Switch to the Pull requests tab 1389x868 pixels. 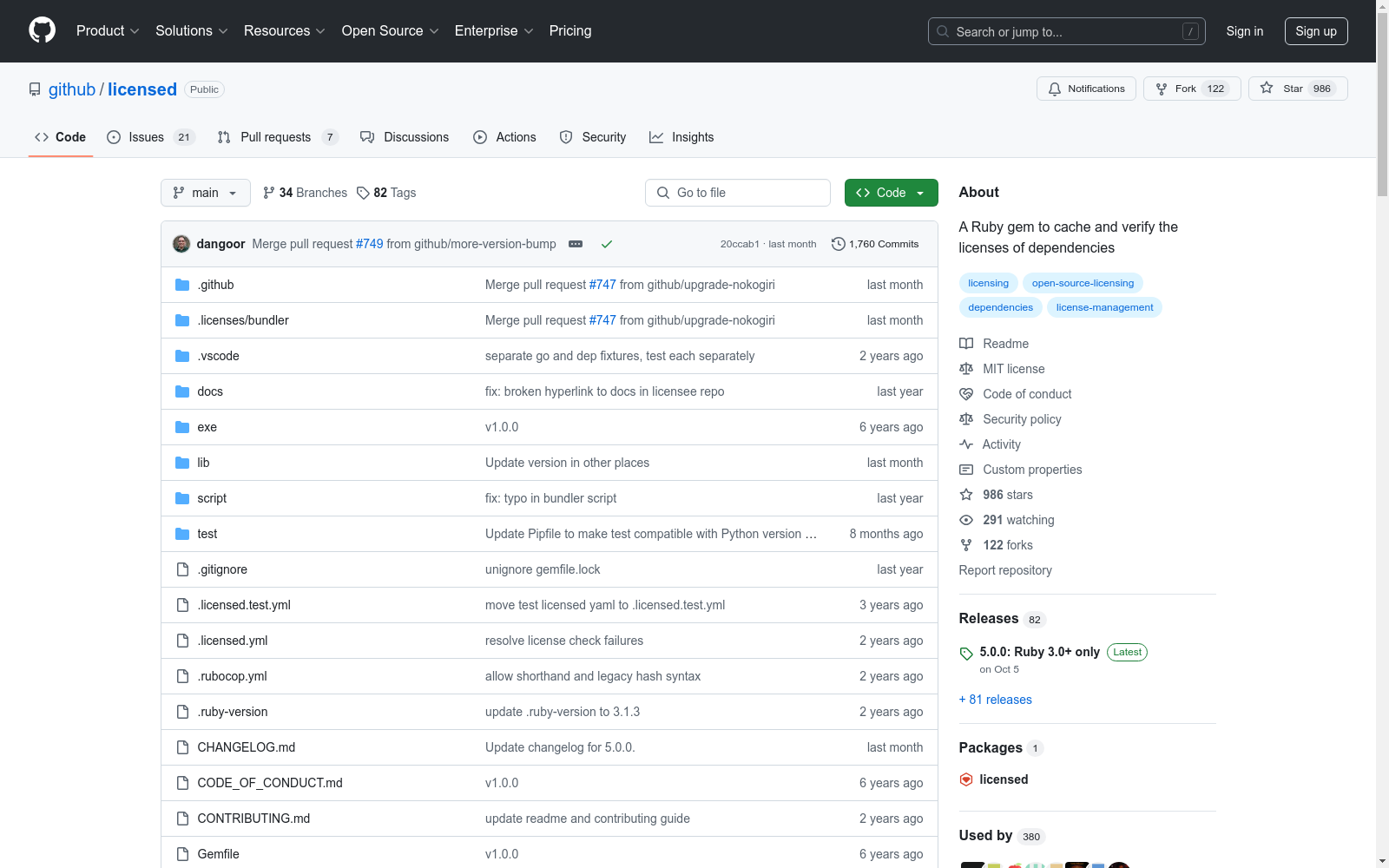point(277,137)
